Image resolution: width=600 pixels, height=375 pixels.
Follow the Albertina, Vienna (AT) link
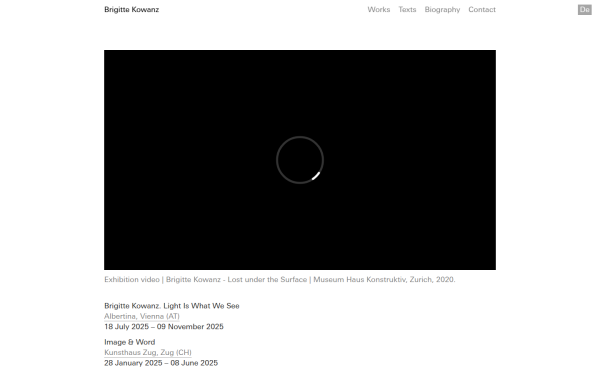coord(142,316)
